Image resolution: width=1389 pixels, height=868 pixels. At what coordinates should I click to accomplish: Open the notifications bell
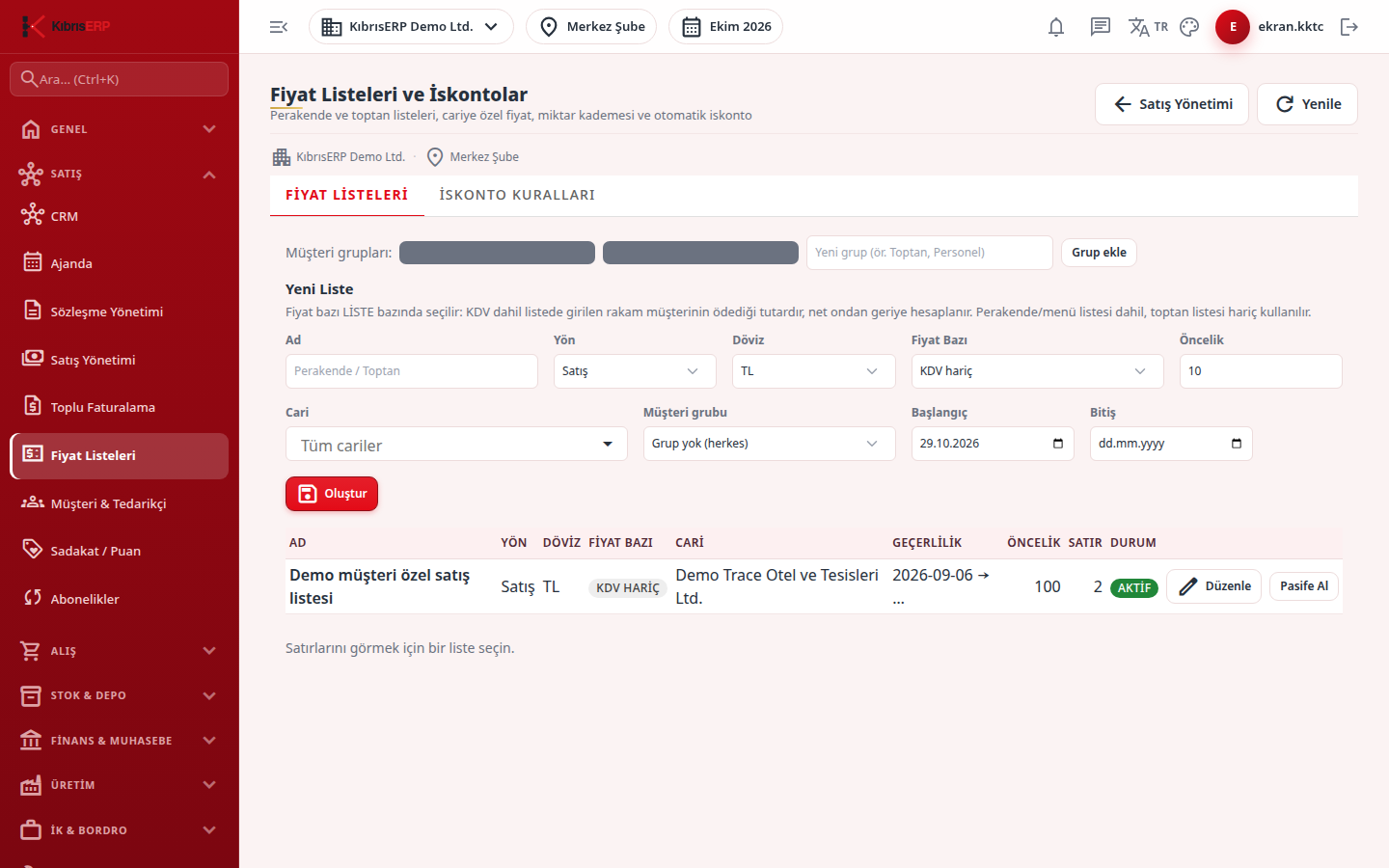tap(1056, 27)
